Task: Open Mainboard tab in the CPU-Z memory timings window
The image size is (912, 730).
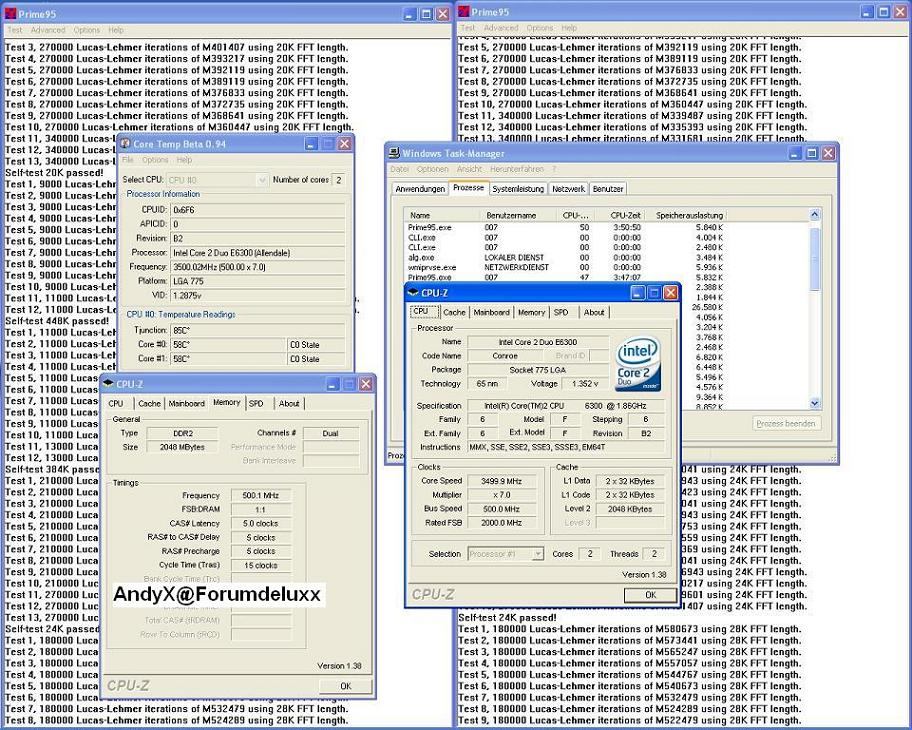Action: pos(187,403)
